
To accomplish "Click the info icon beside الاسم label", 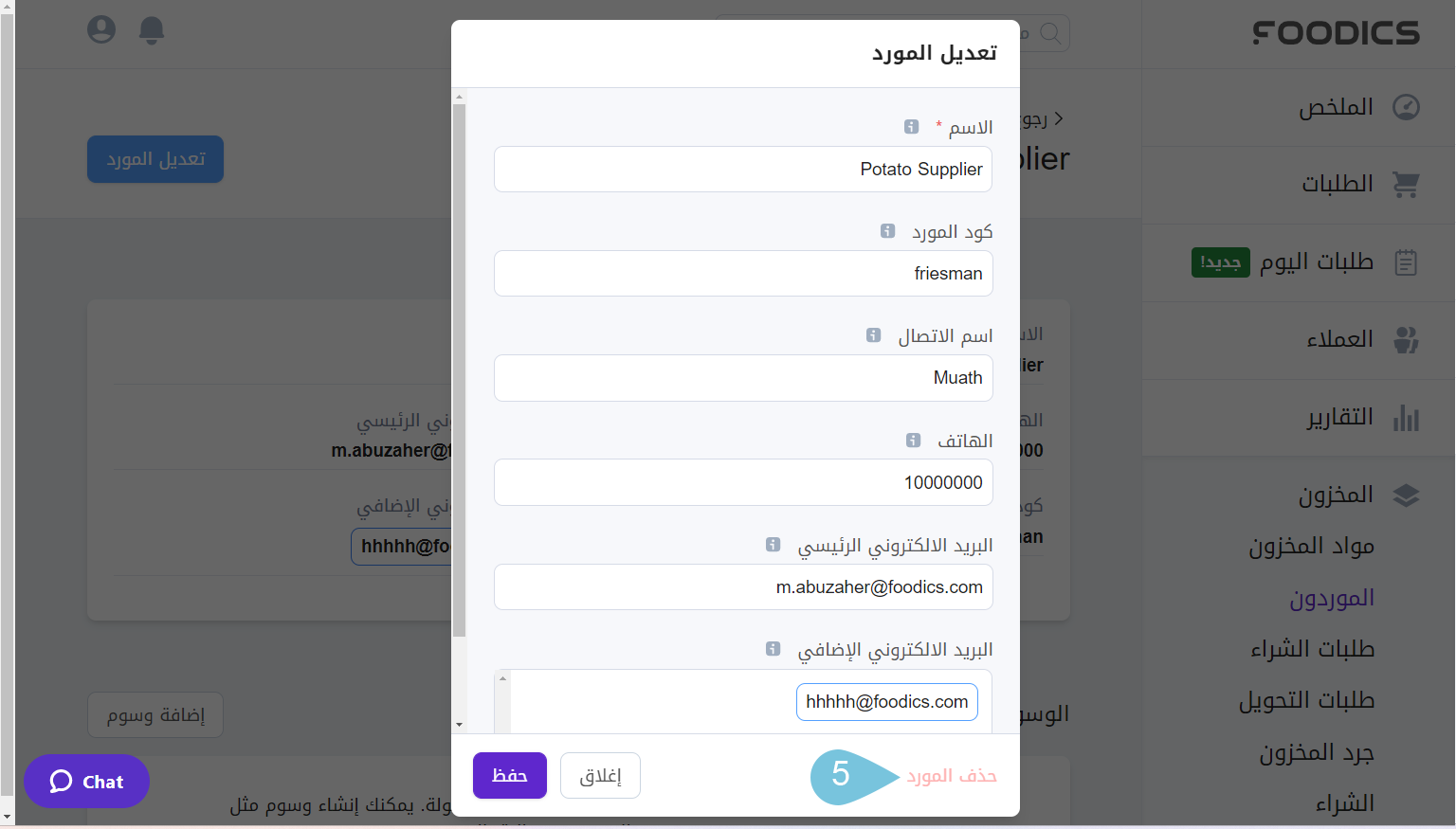I will (x=911, y=127).
